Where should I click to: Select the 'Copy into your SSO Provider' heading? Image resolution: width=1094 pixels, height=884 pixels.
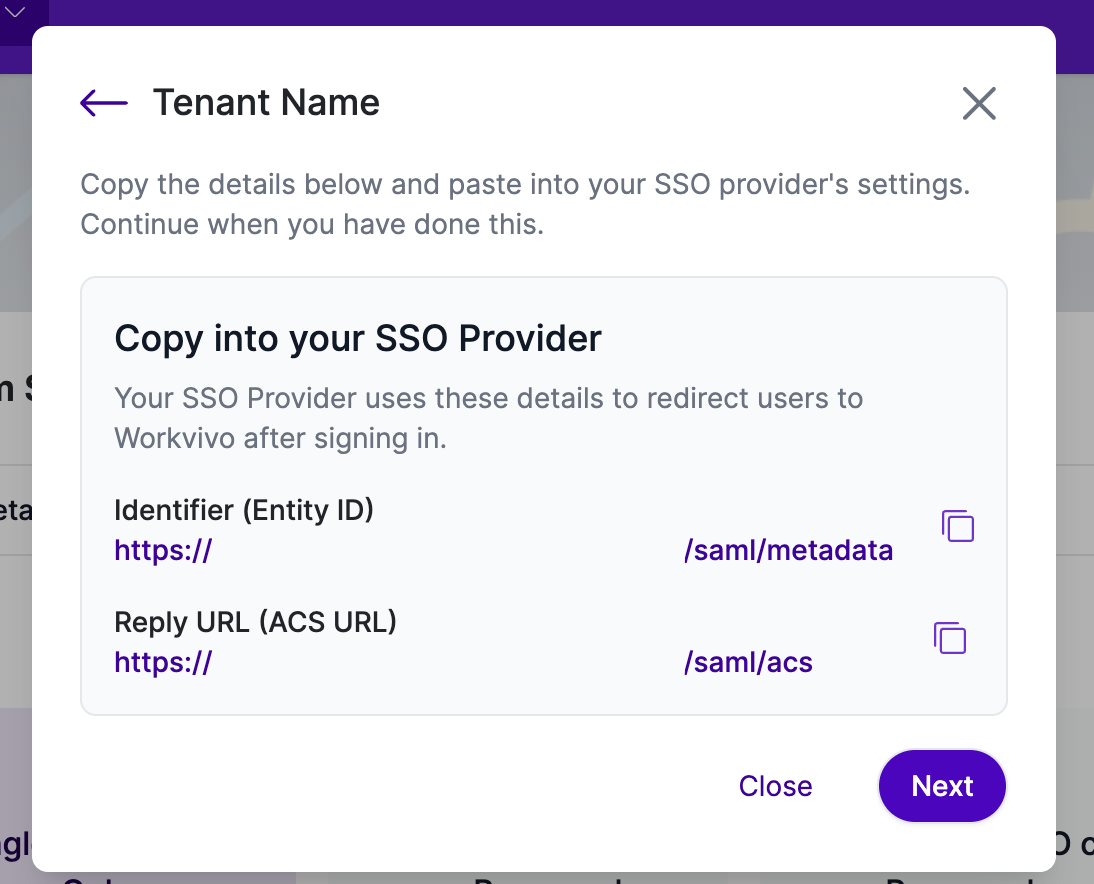358,339
